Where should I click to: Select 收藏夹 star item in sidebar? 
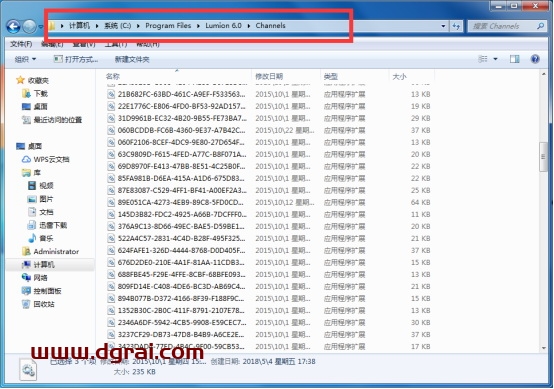pos(33,81)
